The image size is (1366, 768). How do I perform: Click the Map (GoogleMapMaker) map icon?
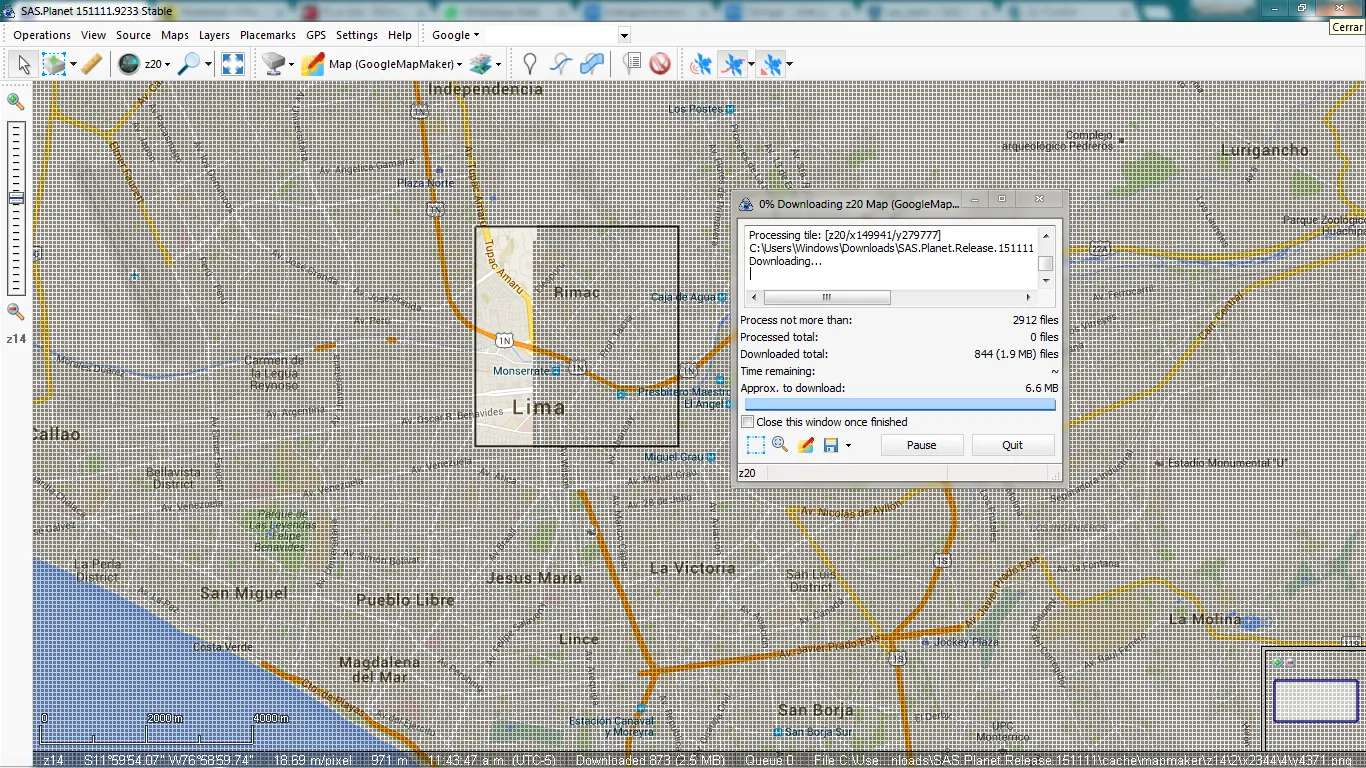point(313,64)
